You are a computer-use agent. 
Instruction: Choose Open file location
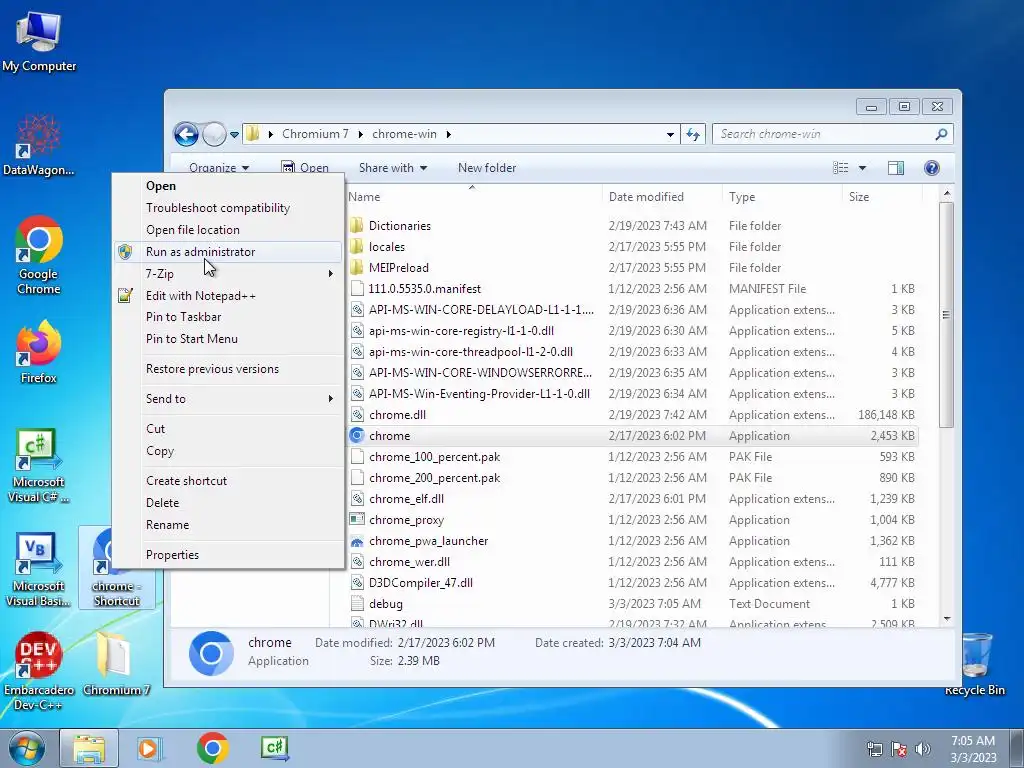pyautogui.click(x=193, y=230)
